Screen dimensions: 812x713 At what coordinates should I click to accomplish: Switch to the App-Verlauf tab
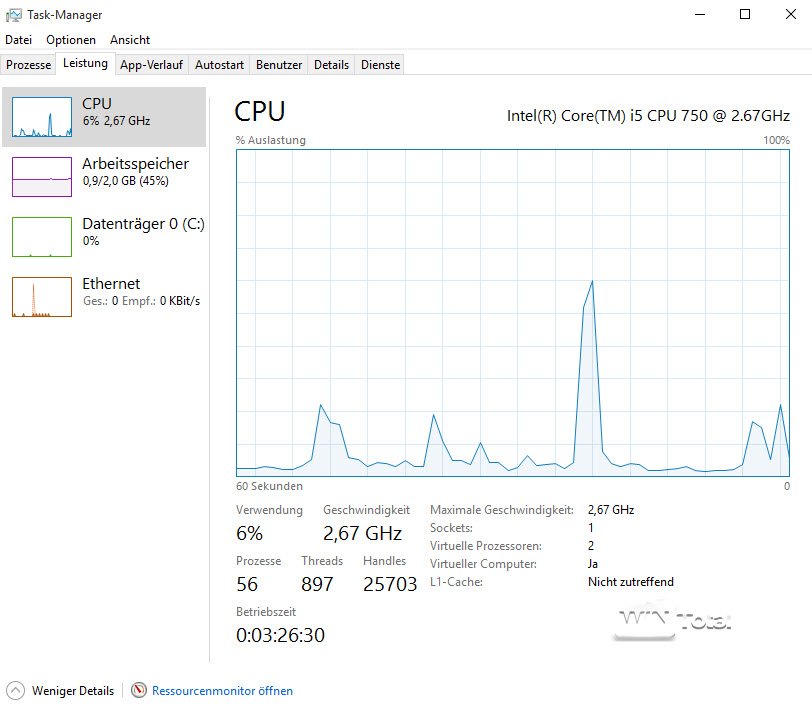coord(151,65)
